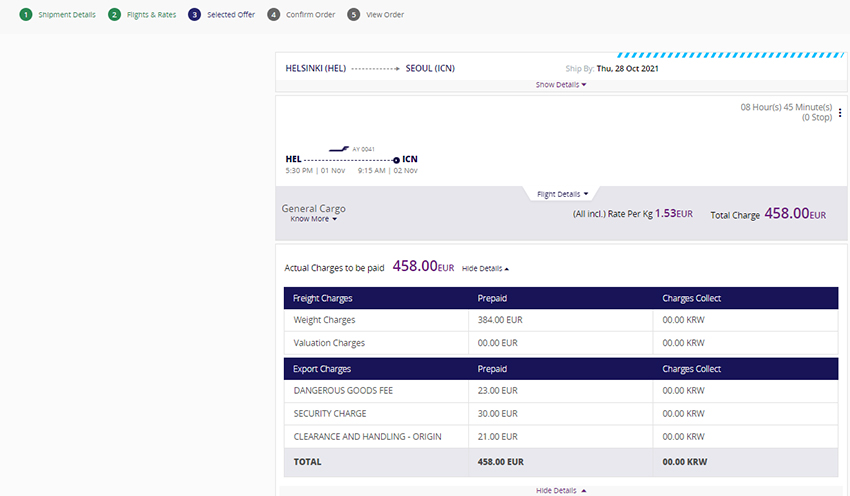This screenshot has height=496, width=850.
Task: Expand the Flight Details dropdown
Action: click(562, 194)
